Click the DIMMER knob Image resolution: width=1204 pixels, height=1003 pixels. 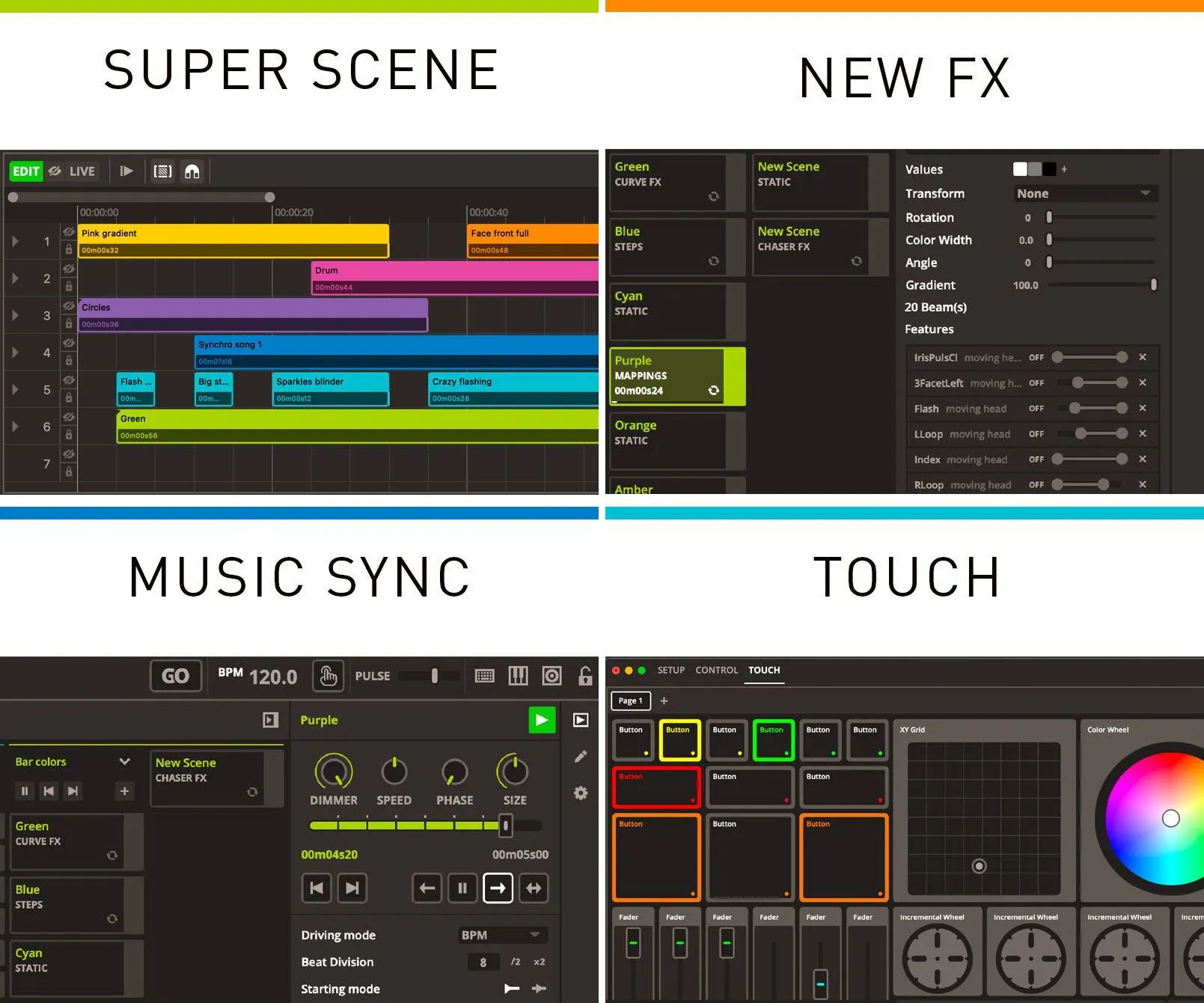click(x=334, y=772)
